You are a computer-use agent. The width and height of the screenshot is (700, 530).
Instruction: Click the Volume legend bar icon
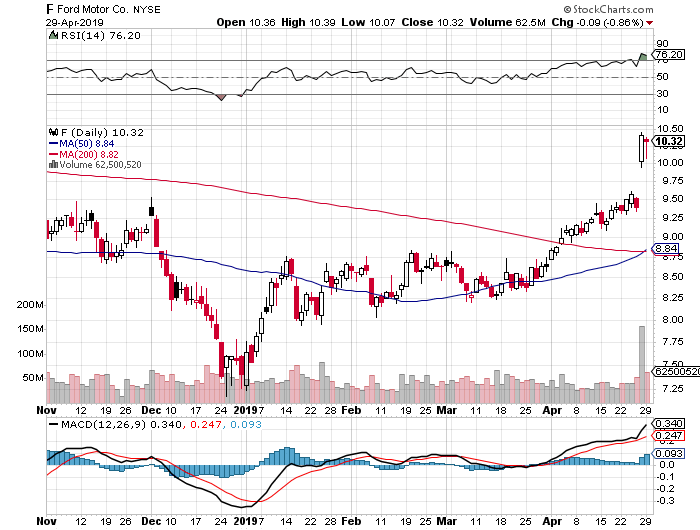point(53,165)
